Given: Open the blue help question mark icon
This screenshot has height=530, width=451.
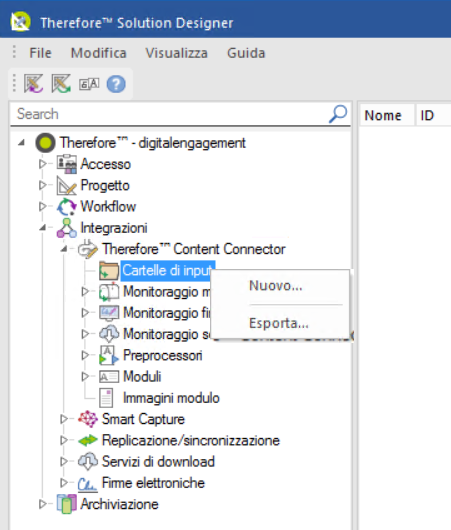Looking at the screenshot, I should pyautogui.click(x=116, y=84).
